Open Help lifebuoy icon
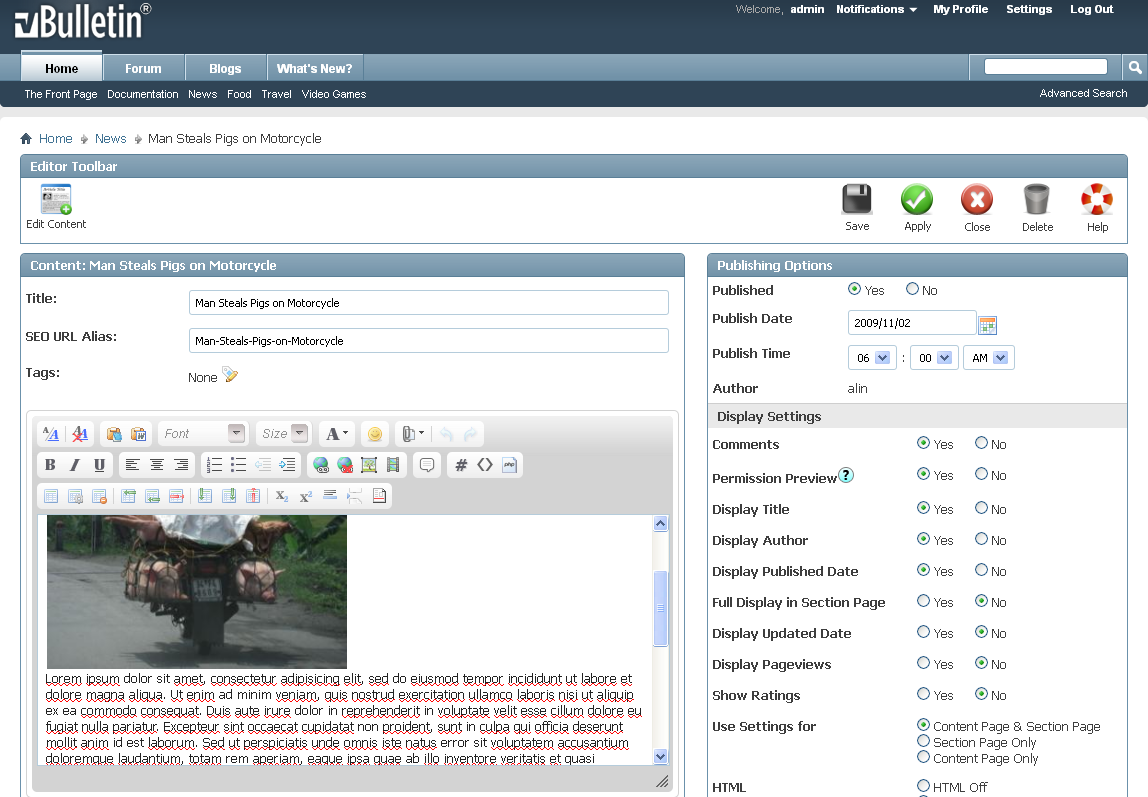Screen dimensions: 1148x797 tap(1097, 200)
